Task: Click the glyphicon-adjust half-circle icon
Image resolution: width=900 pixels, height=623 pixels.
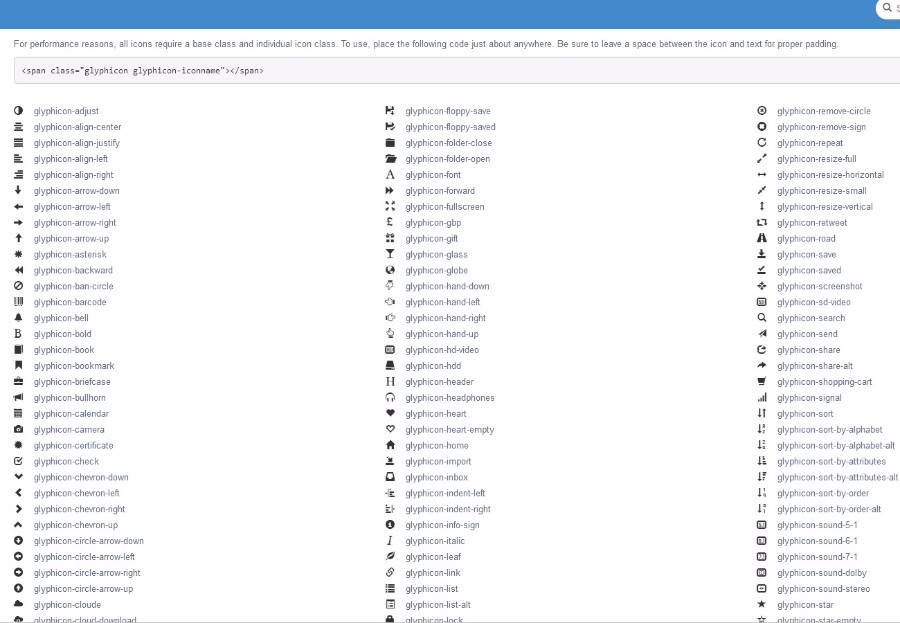Action: 18,110
